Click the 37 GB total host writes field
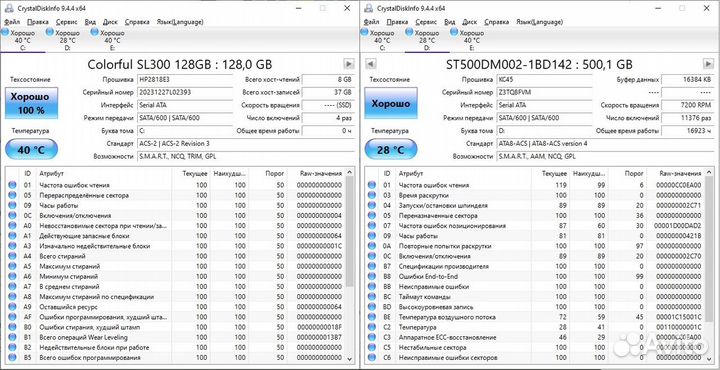The image size is (720, 370). point(328,92)
